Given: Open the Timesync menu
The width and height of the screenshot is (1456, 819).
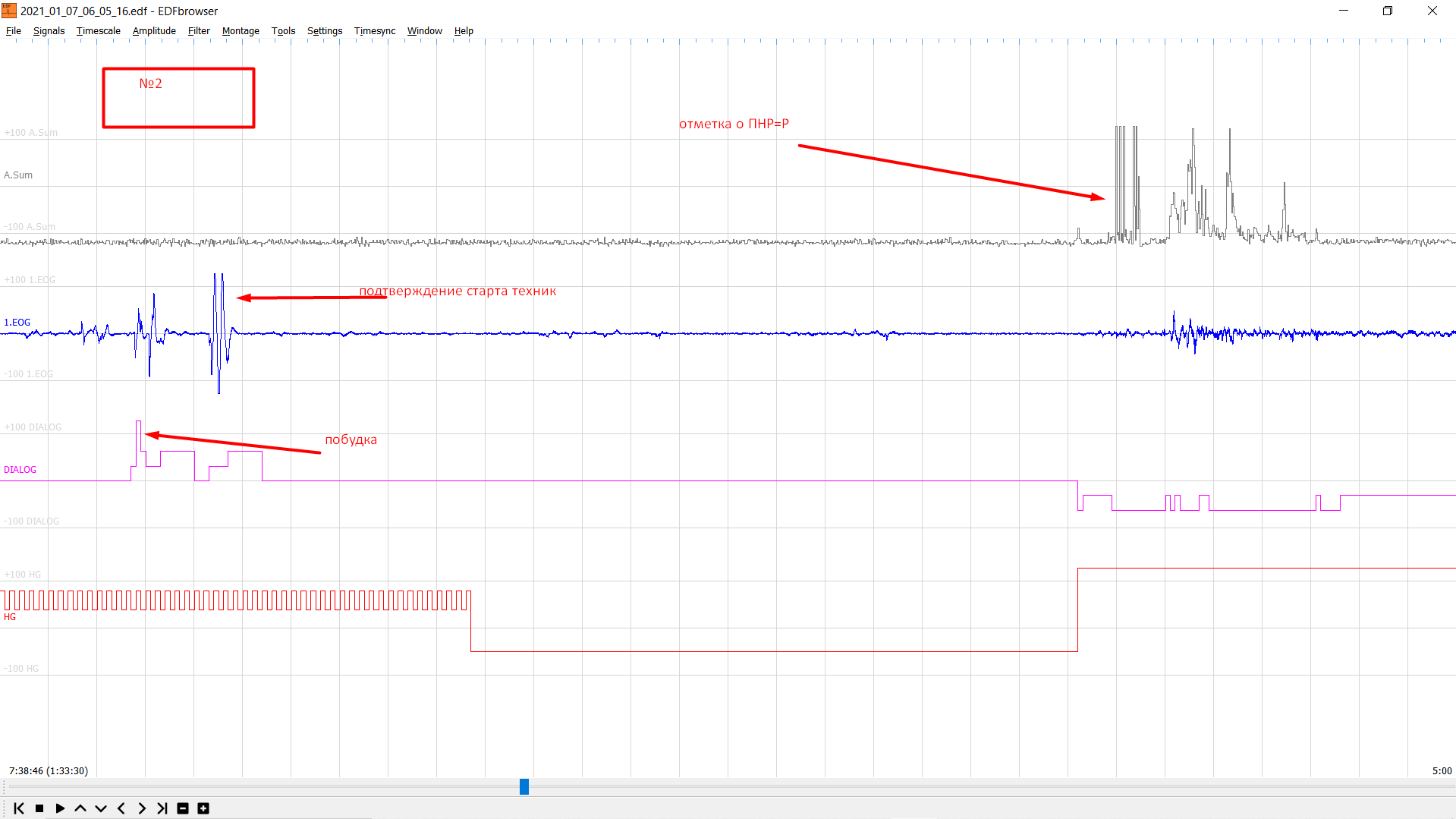Looking at the screenshot, I should (375, 31).
